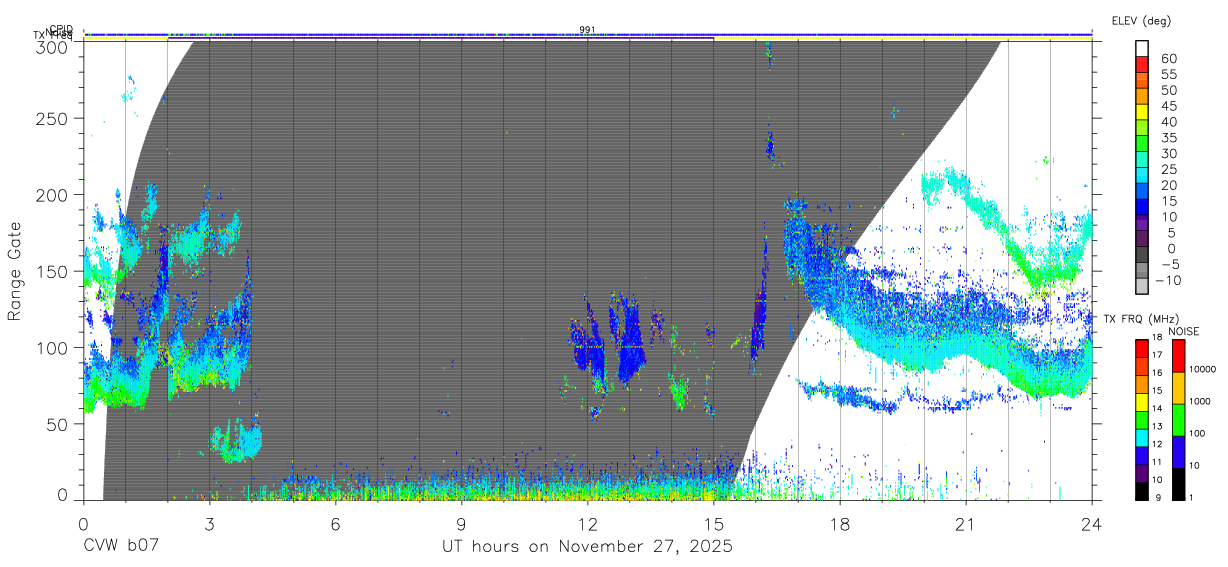
Task: Pick the yellow 14–15 MHz TX FRQ swatch
Action: coord(1141,401)
